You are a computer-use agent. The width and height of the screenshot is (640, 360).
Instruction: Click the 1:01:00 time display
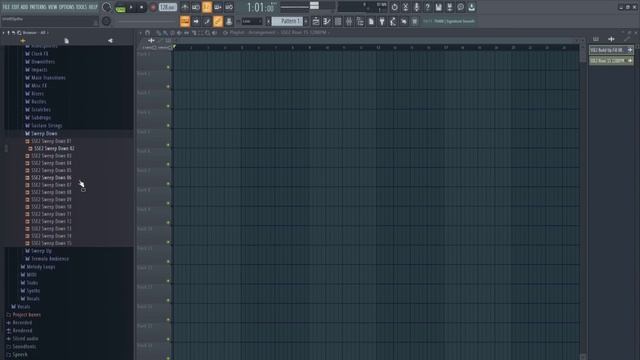(260, 7)
